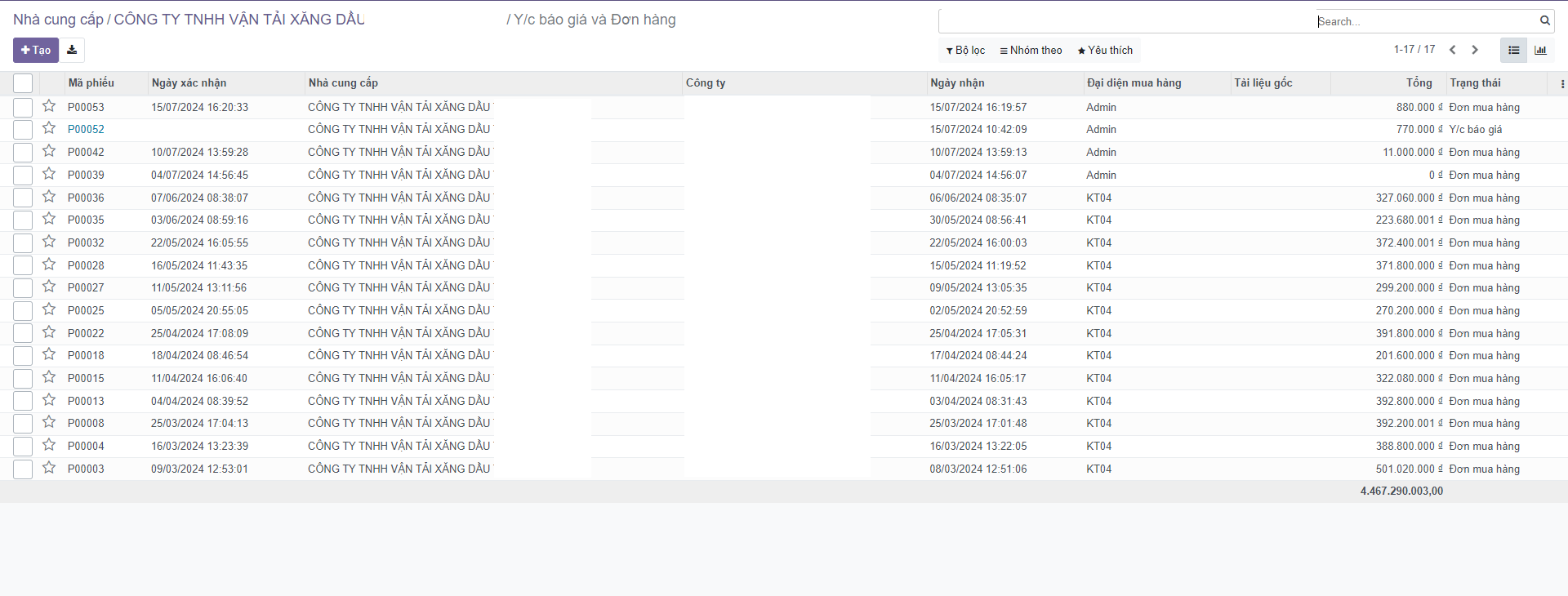Go to next page arrow

click(1475, 50)
